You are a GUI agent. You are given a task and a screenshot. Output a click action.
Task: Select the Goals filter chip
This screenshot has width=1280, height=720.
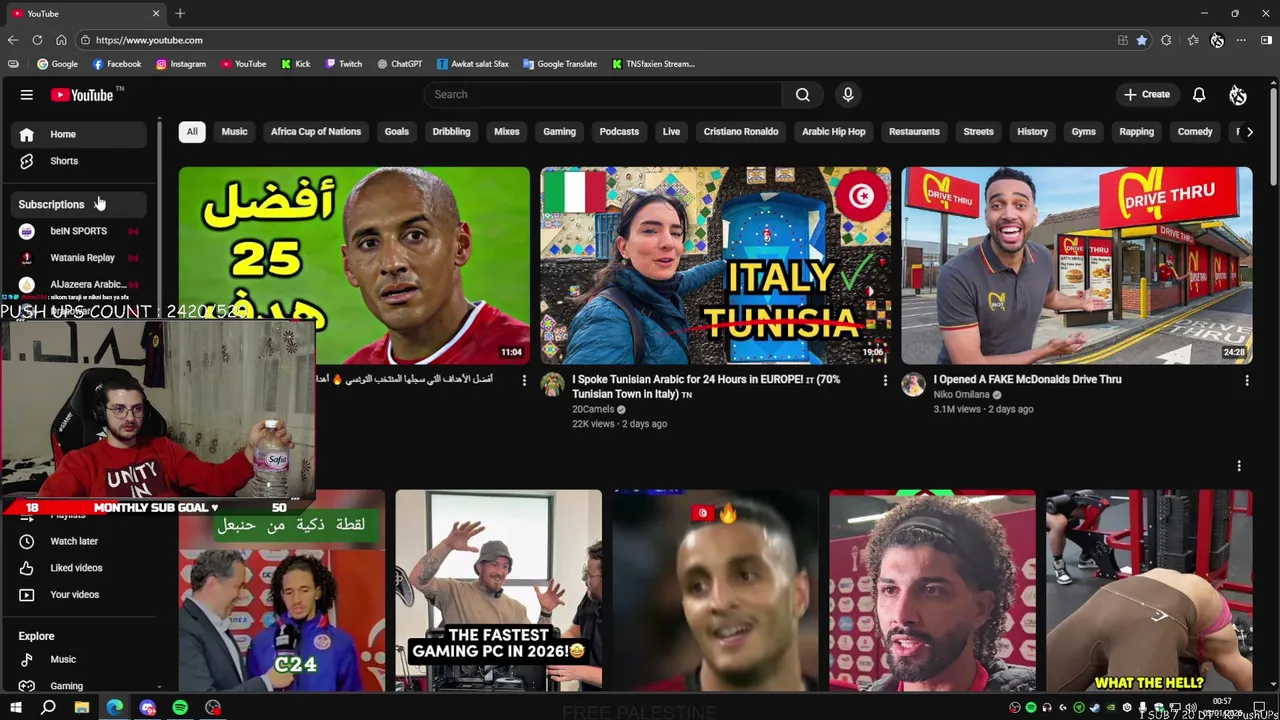point(397,132)
